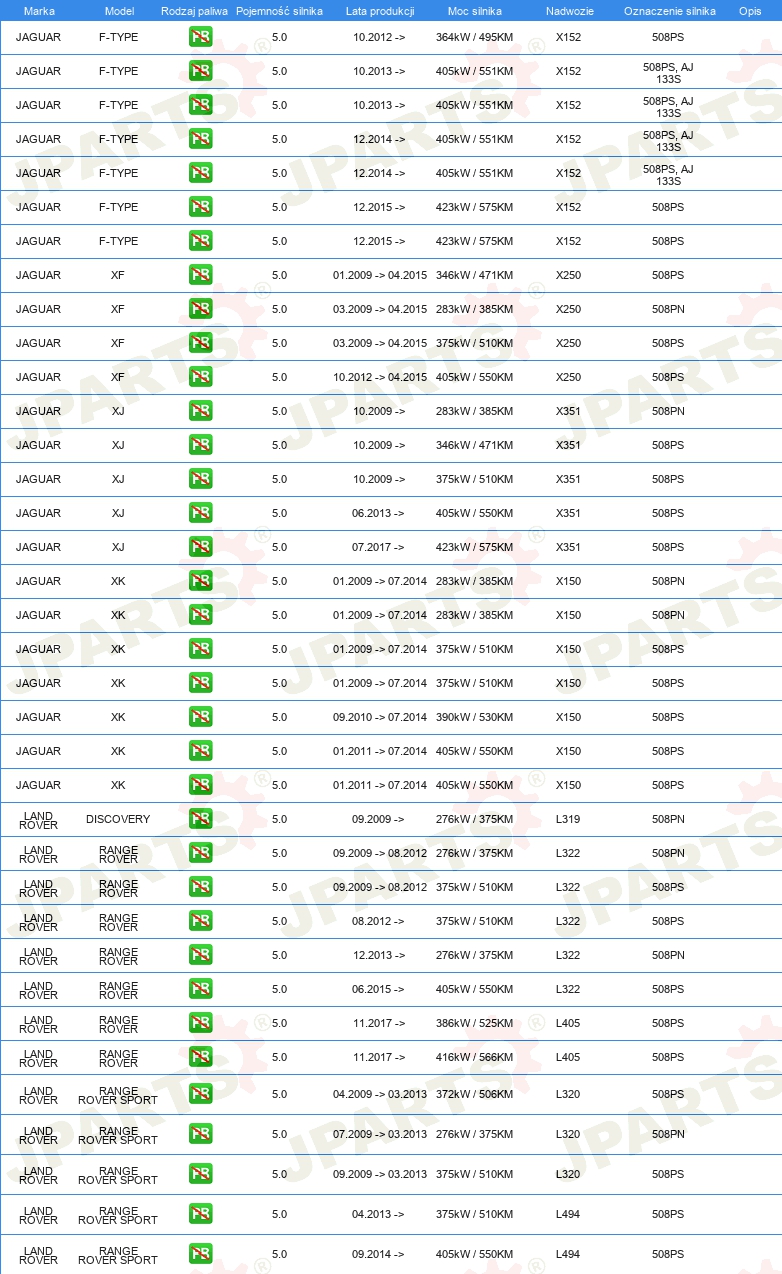The width and height of the screenshot is (782, 1274).
Task: Click the Moc silnika column header
Action: click(475, 10)
